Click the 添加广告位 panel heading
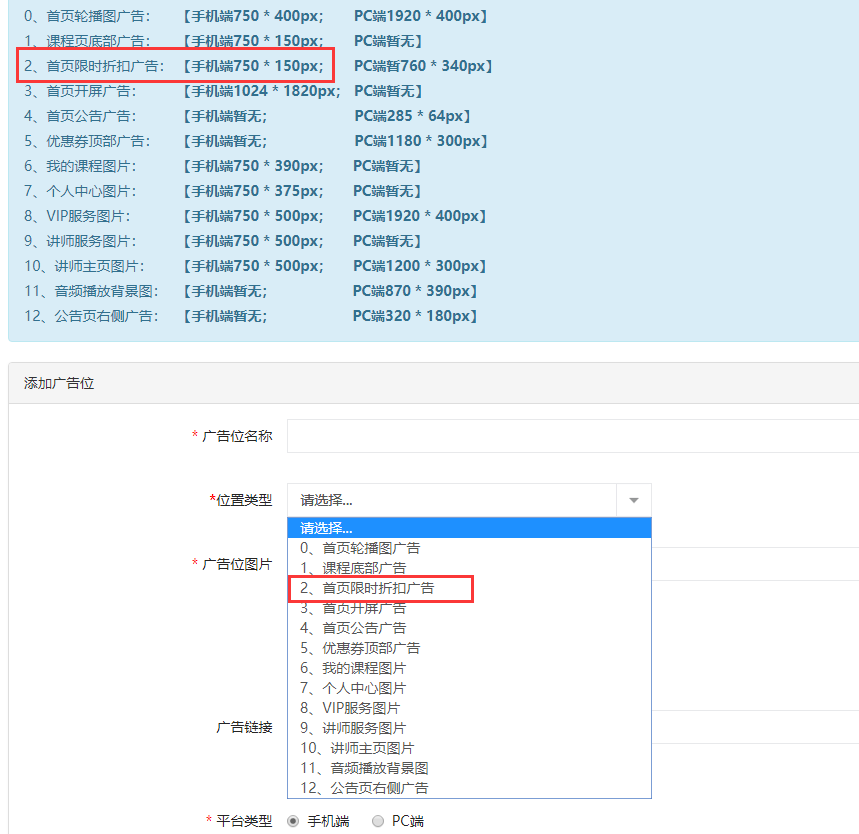Image resolution: width=859 pixels, height=834 pixels. (x=59, y=383)
